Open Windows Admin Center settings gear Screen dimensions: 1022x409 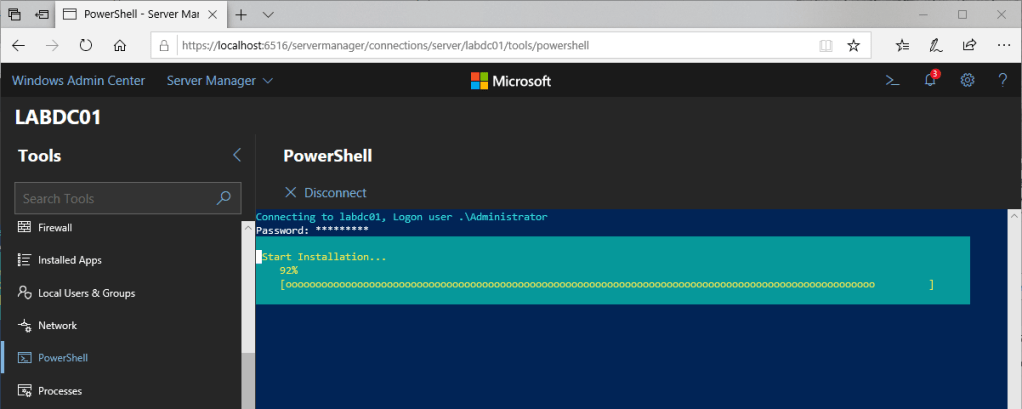tap(967, 81)
